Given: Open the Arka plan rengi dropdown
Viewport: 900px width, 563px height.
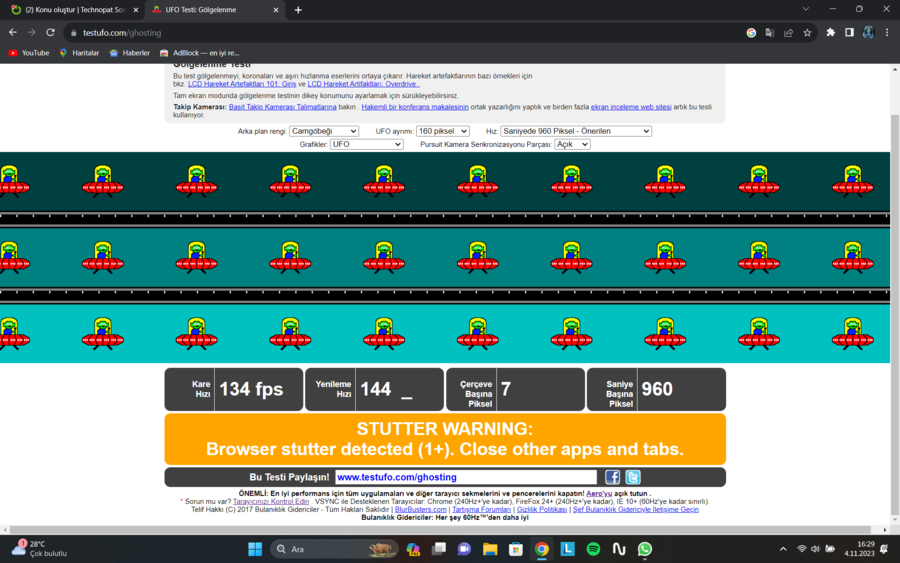Looking at the screenshot, I should 324,131.
